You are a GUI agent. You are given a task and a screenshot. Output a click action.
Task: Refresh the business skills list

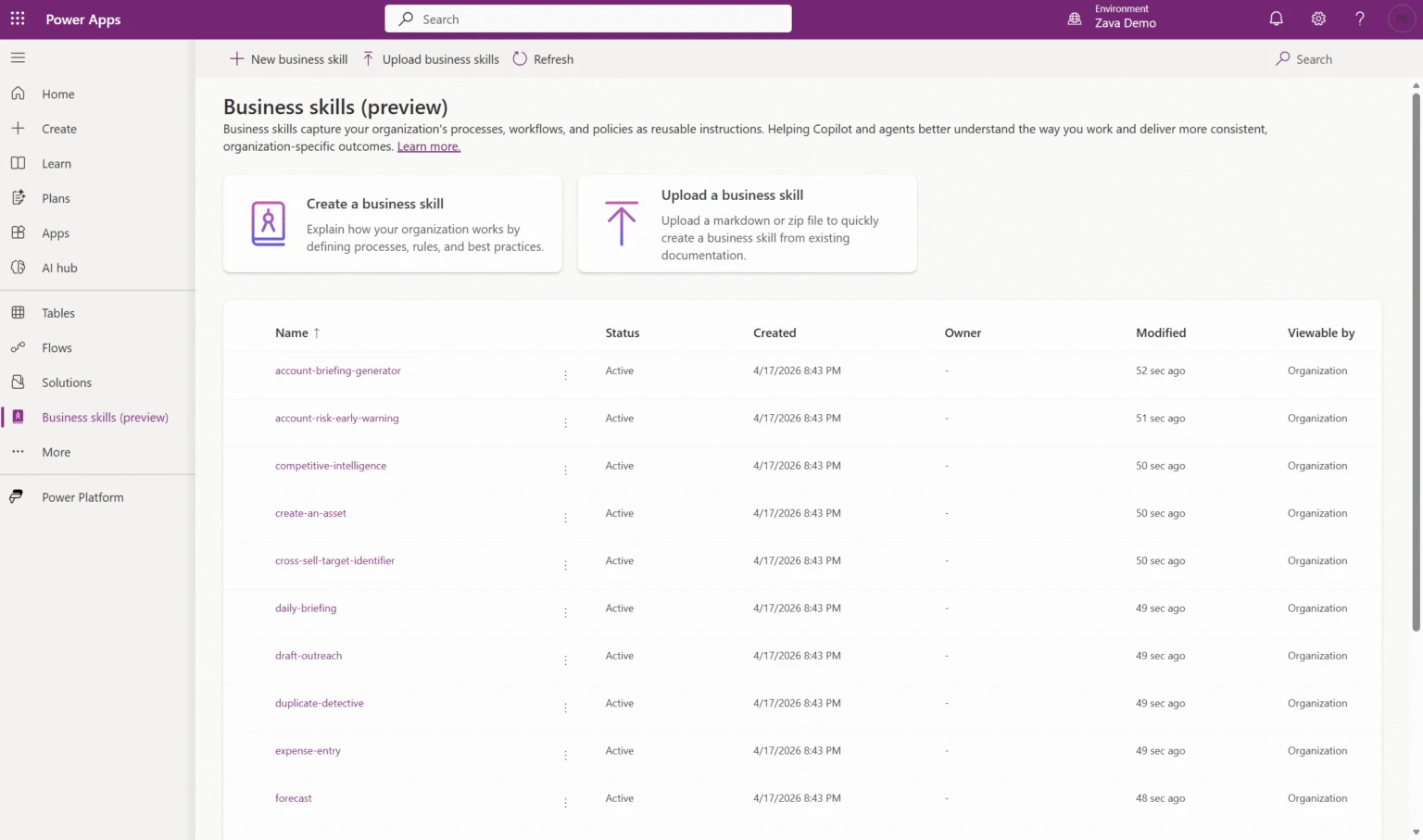click(543, 58)
